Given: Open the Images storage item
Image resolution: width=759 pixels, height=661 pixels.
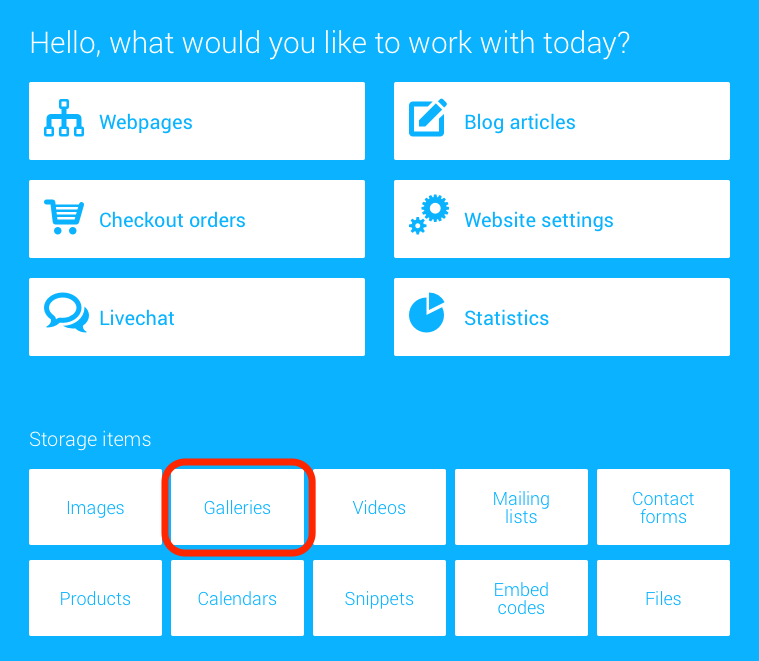Looking at the screenshot, I should click(x=95, y=507).
